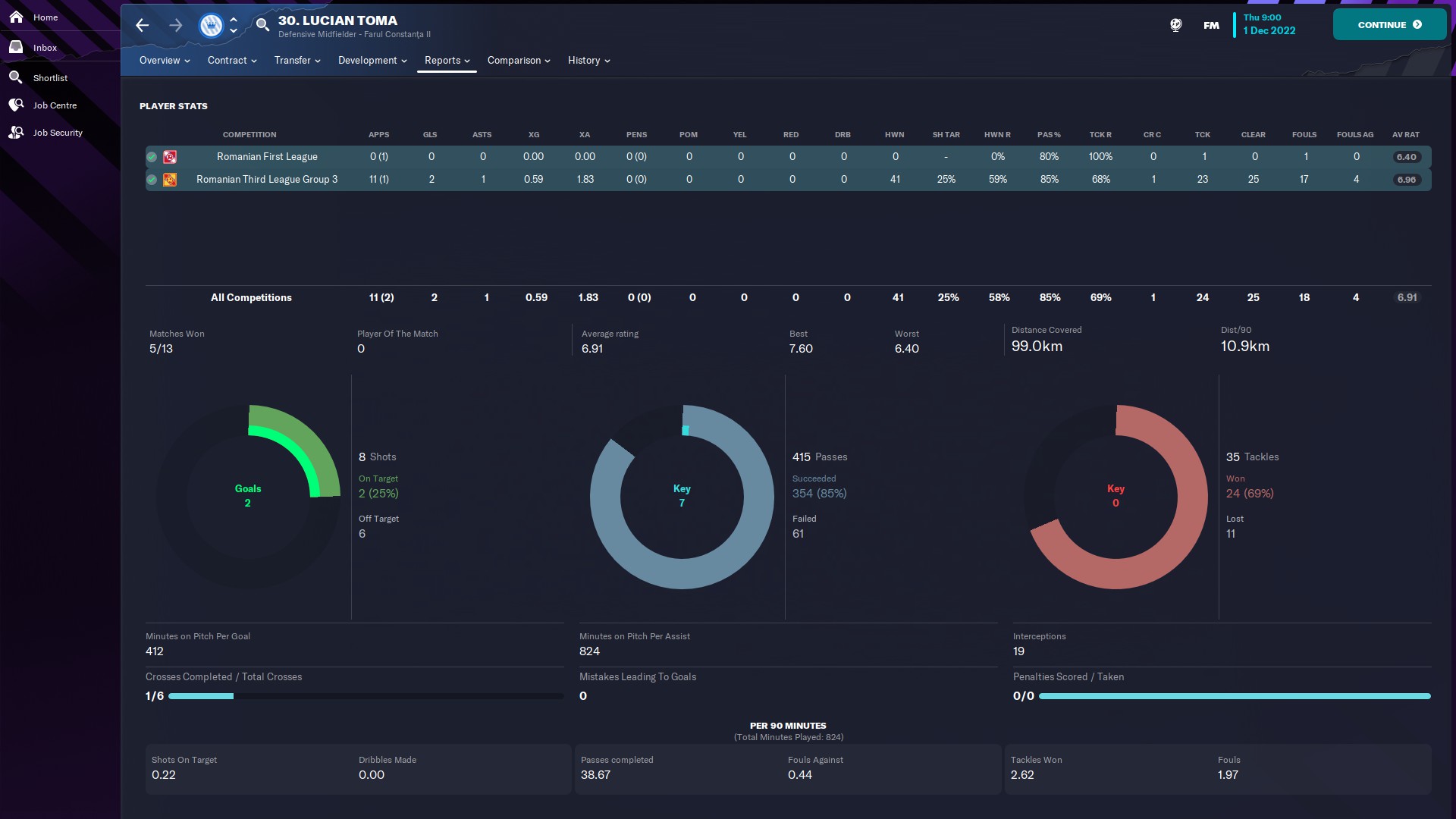Expand the Overview dropdown menu
The image size is (1456, 819).
(164, 61)
